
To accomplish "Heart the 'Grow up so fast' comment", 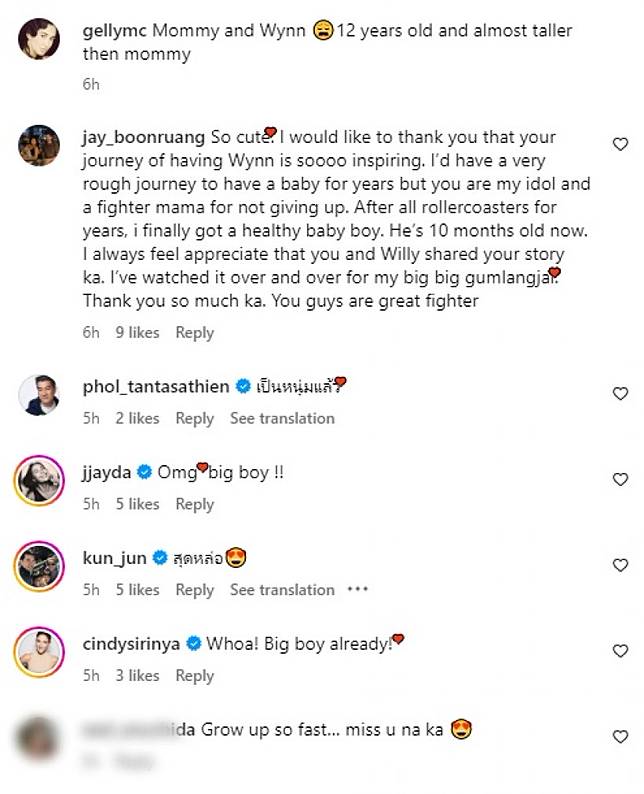I will [620, 737].
